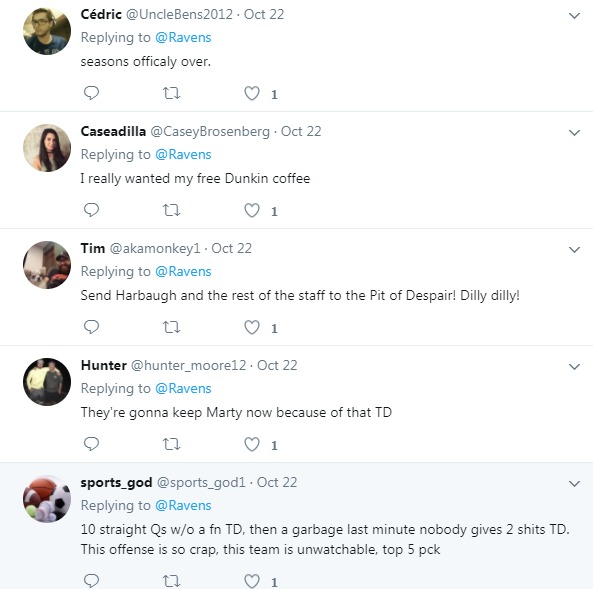Retweet Caseadilla's tweet about Dunkin coffee
The image size is (593, 589).
[171, 210]
